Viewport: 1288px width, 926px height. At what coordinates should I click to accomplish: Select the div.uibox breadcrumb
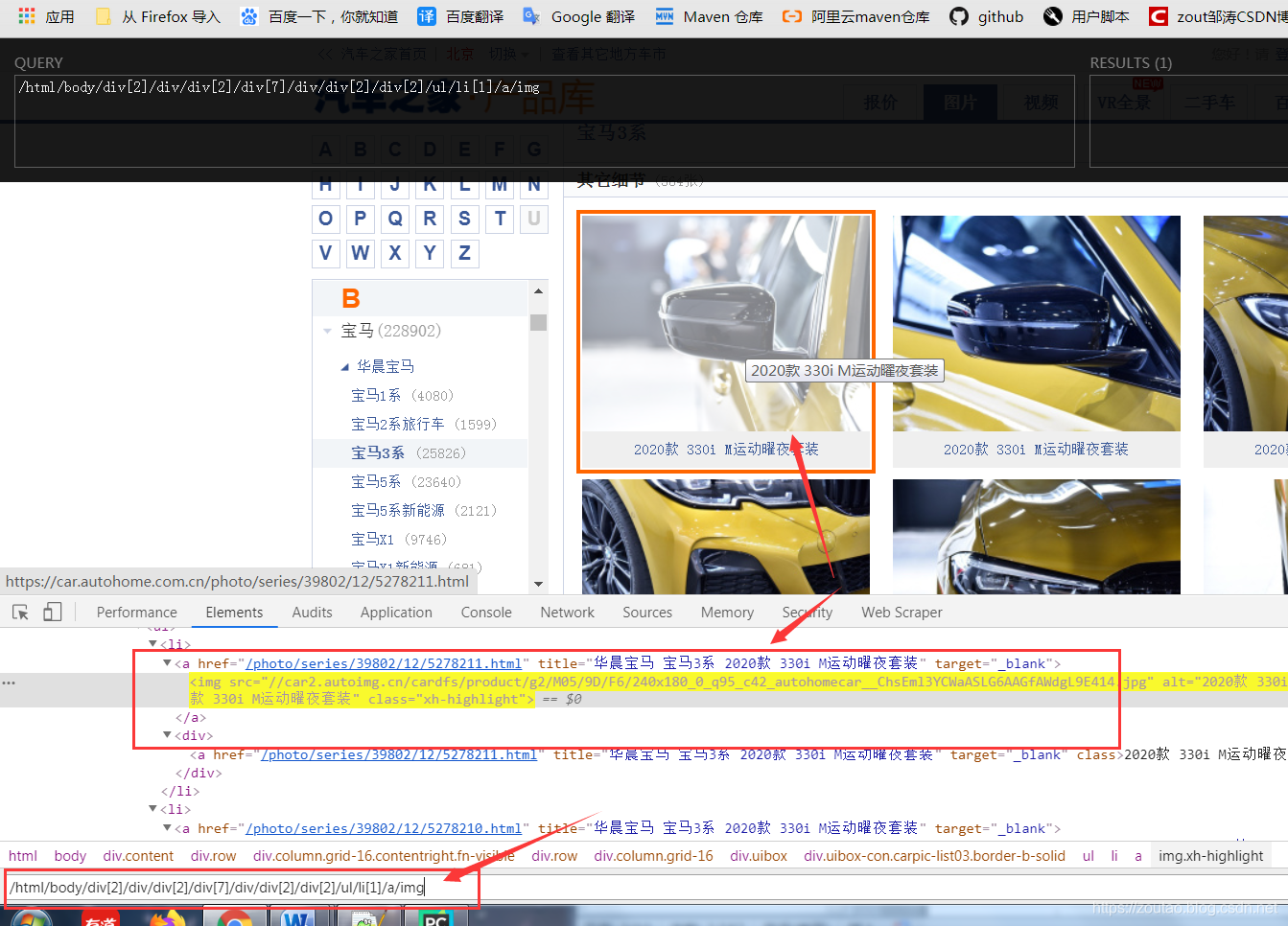[x=759, y=856]
